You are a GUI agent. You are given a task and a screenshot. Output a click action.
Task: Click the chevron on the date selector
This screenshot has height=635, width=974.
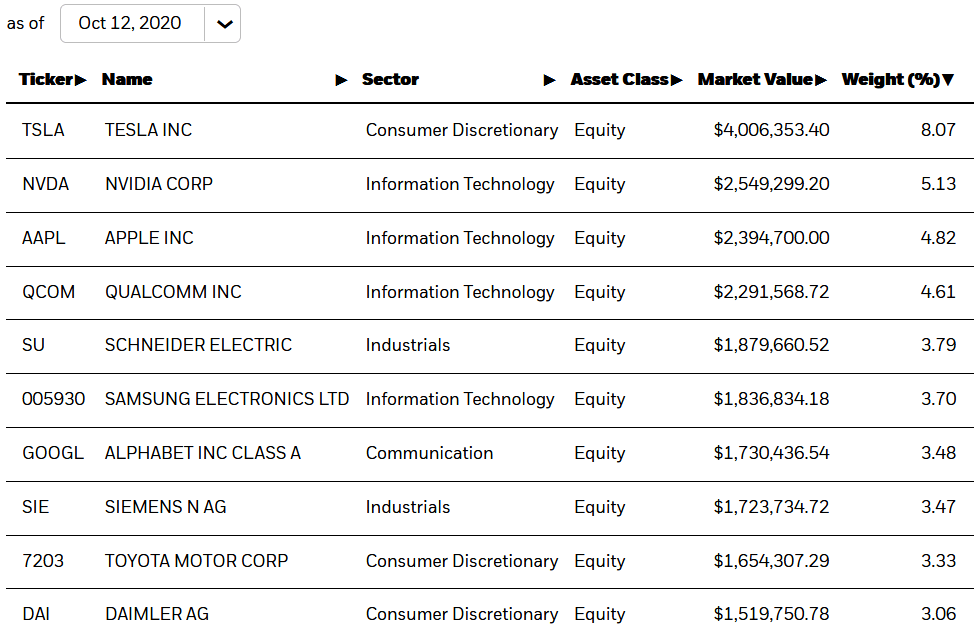point(224,23)
